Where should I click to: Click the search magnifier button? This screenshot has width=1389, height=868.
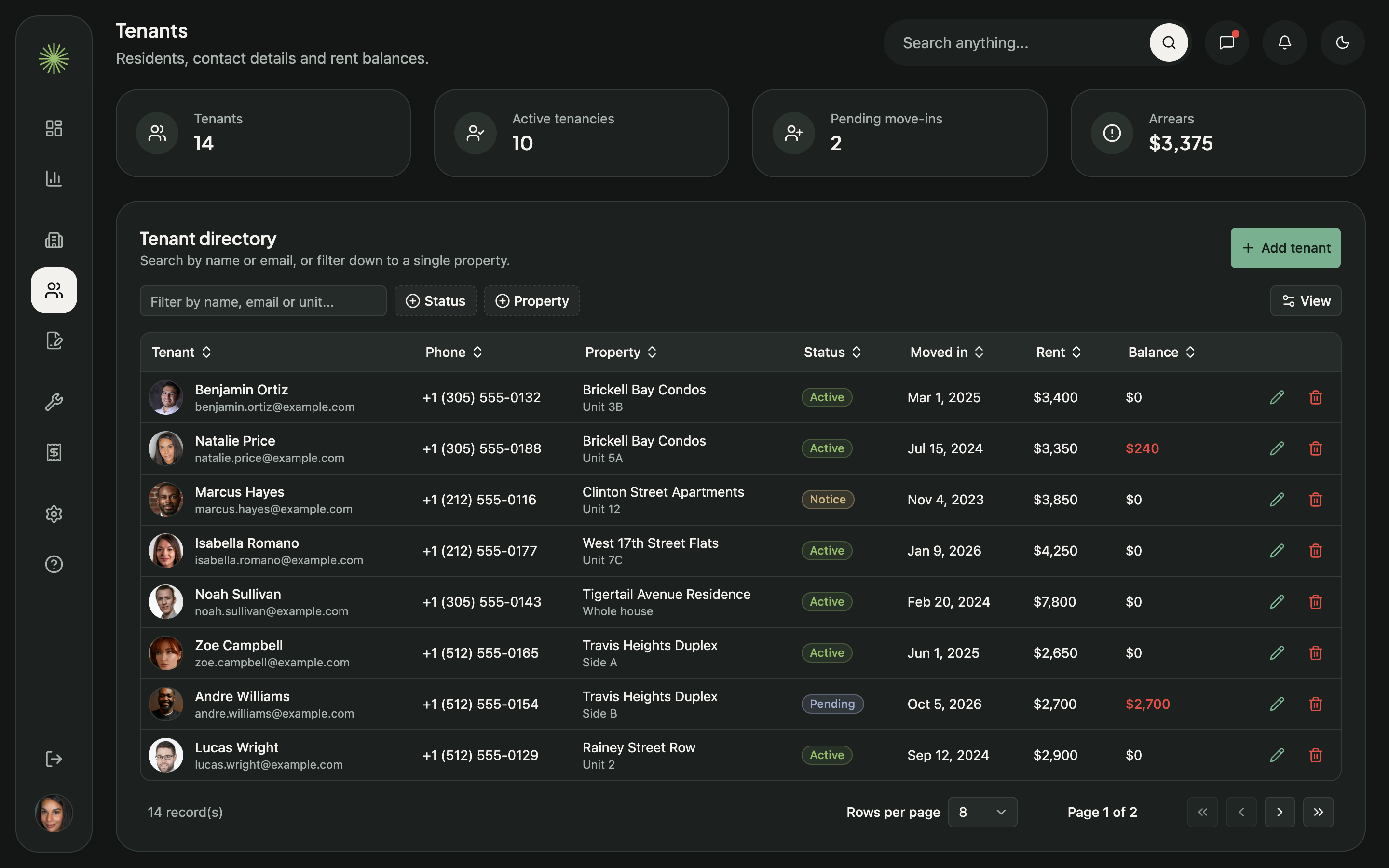click(1169, 42)
